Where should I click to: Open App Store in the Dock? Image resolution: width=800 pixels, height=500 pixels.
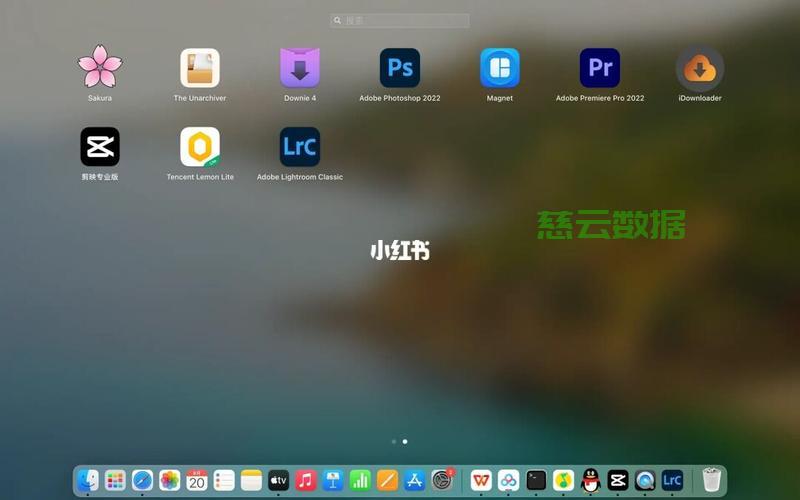[x=415, y=481]
